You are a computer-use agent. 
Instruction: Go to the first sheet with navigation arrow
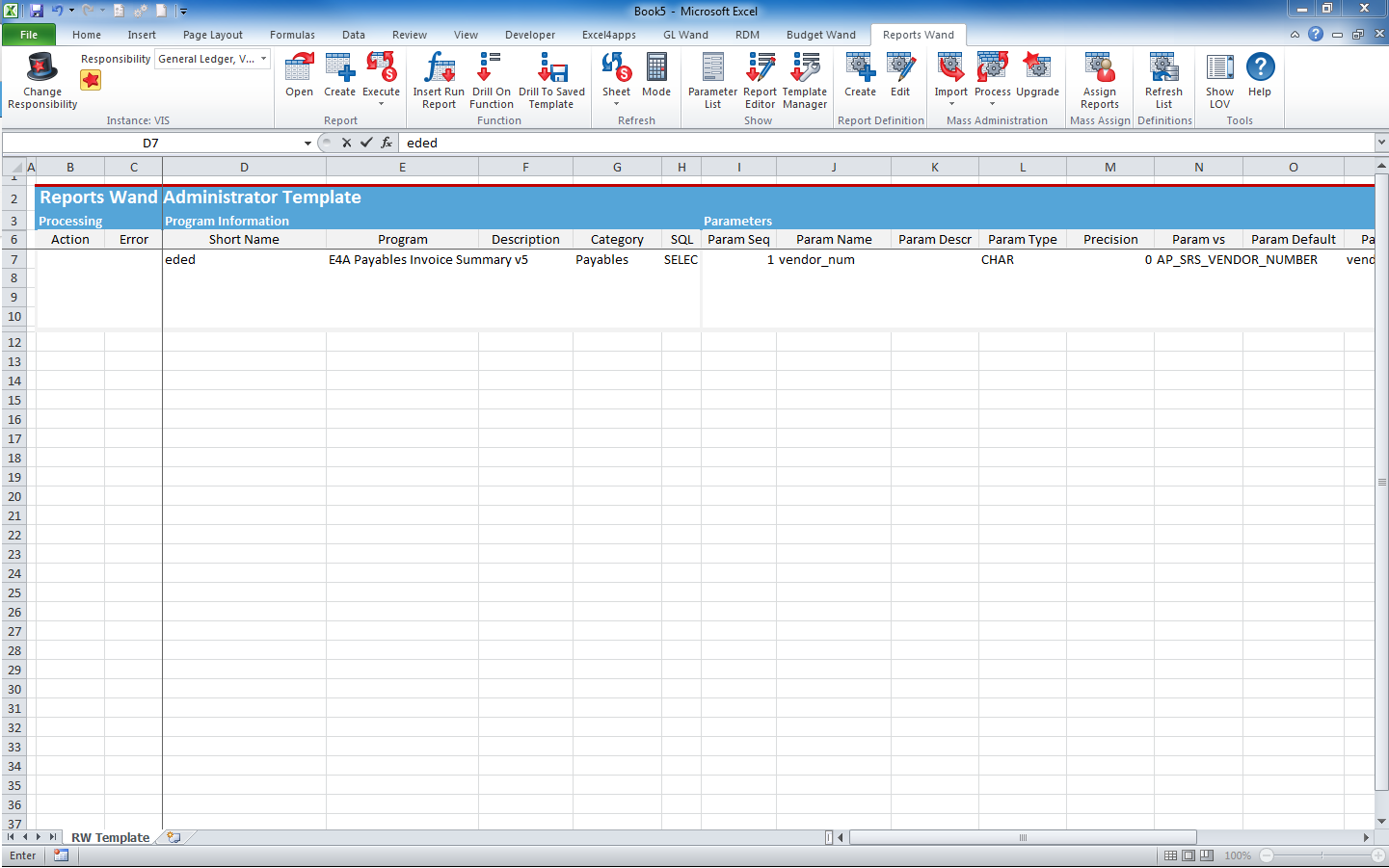point(11,837)
